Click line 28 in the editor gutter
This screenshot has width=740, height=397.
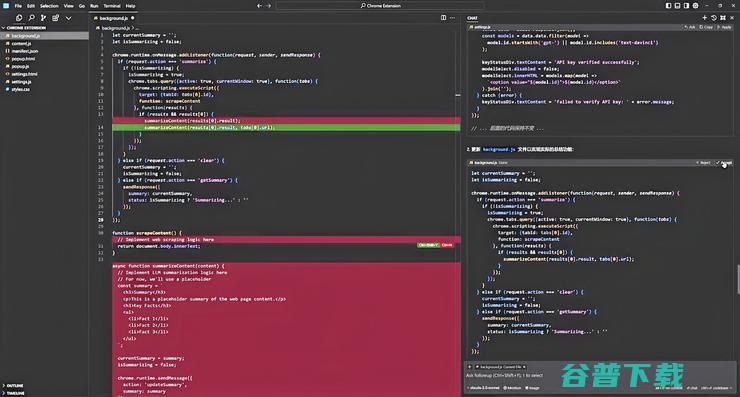coord(101,220)
